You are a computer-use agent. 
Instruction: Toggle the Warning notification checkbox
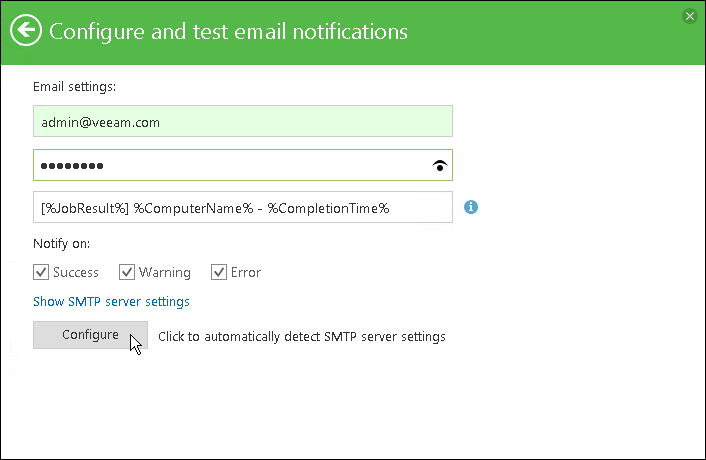click(127, 272)
